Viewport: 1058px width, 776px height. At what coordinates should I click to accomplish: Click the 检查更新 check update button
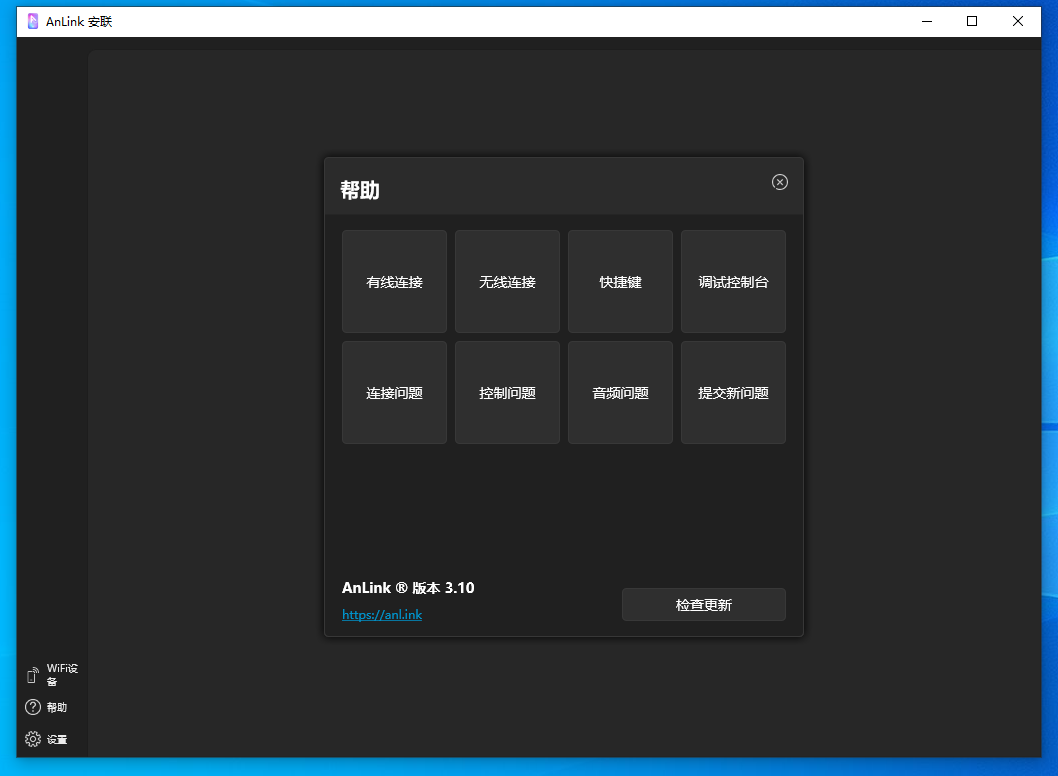pos(704,605)
